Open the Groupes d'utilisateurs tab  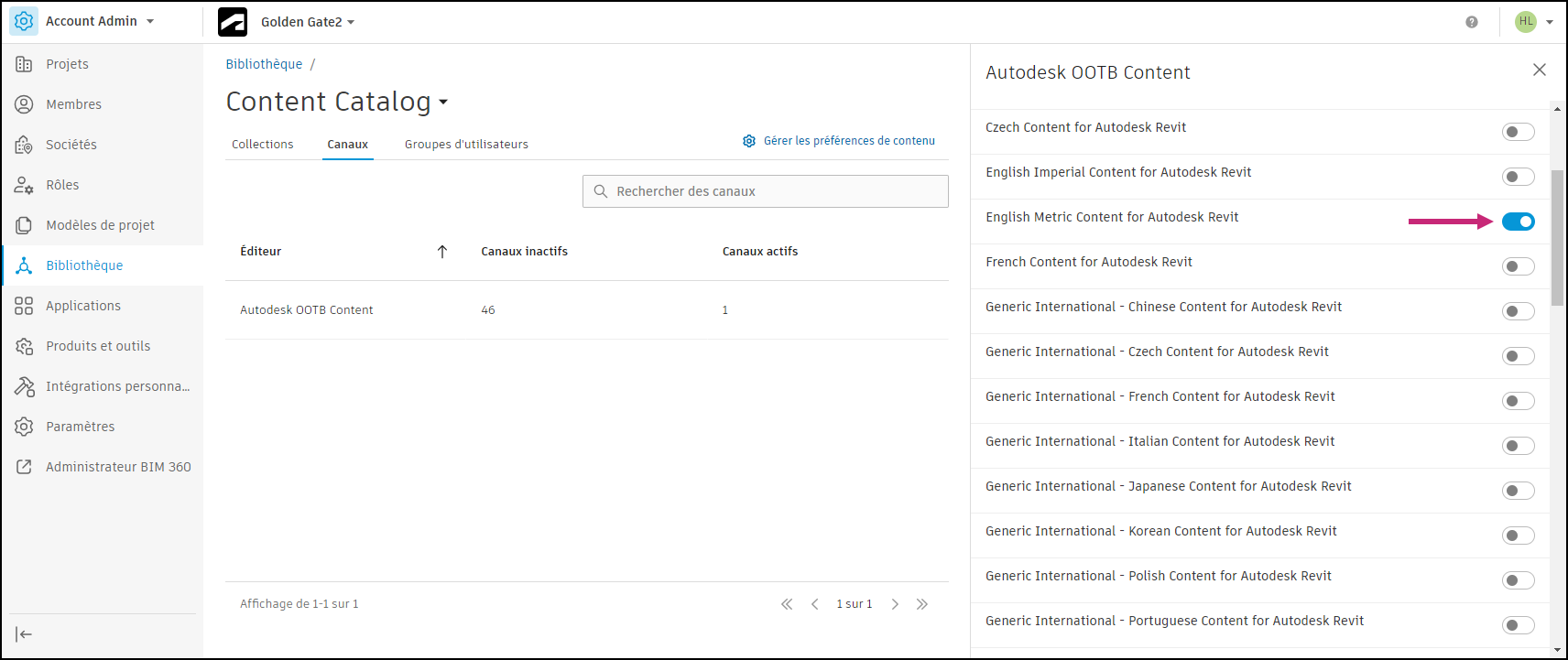pyautogui.click(x=466, y=145)
